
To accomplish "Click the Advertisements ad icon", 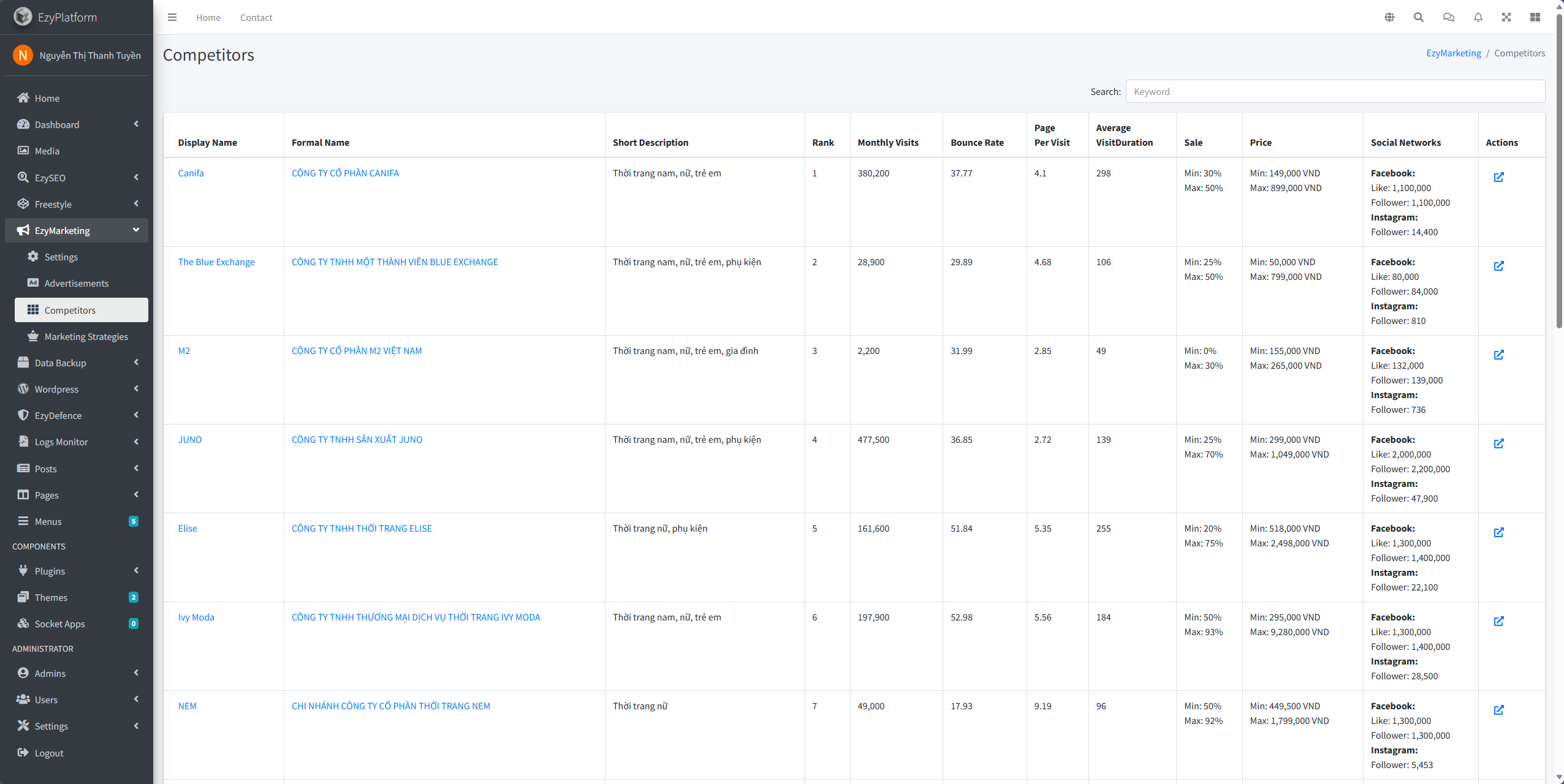I will [x=33, y=282].
